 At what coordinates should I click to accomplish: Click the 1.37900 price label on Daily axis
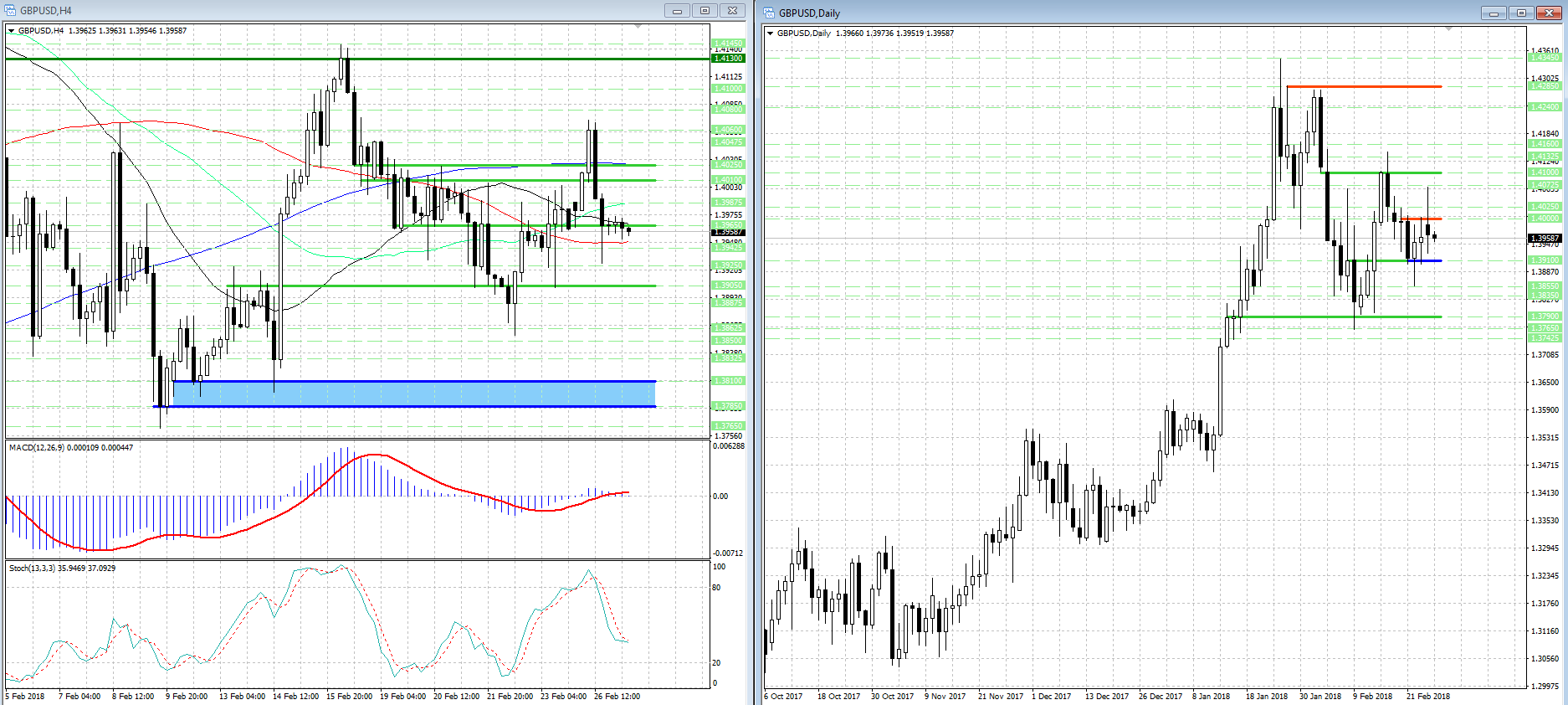pyautogui.click(x=1545, y=316)
